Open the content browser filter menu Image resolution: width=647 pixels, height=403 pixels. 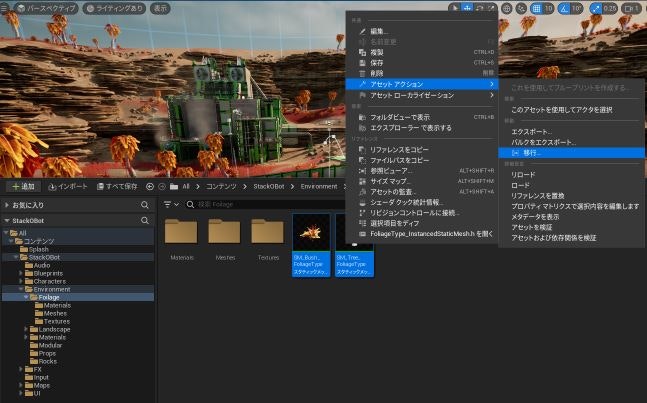tap(171, 204)
